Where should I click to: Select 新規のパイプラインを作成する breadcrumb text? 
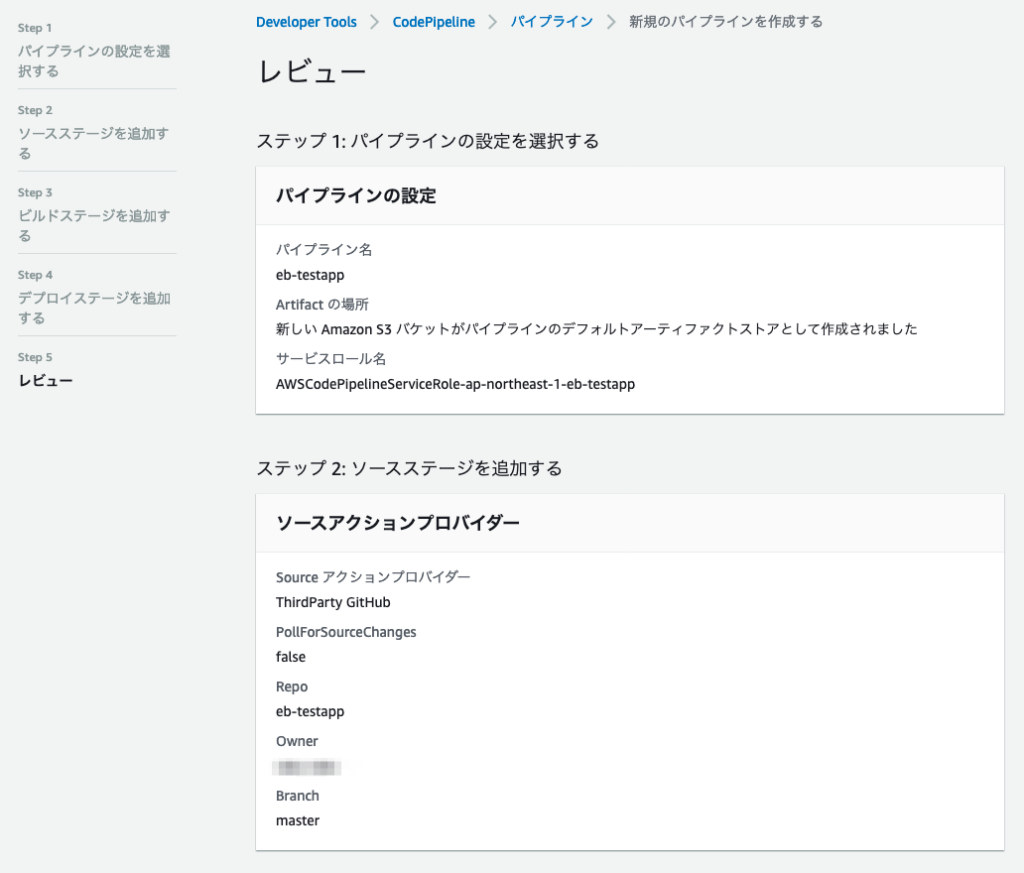coord(725,21)
